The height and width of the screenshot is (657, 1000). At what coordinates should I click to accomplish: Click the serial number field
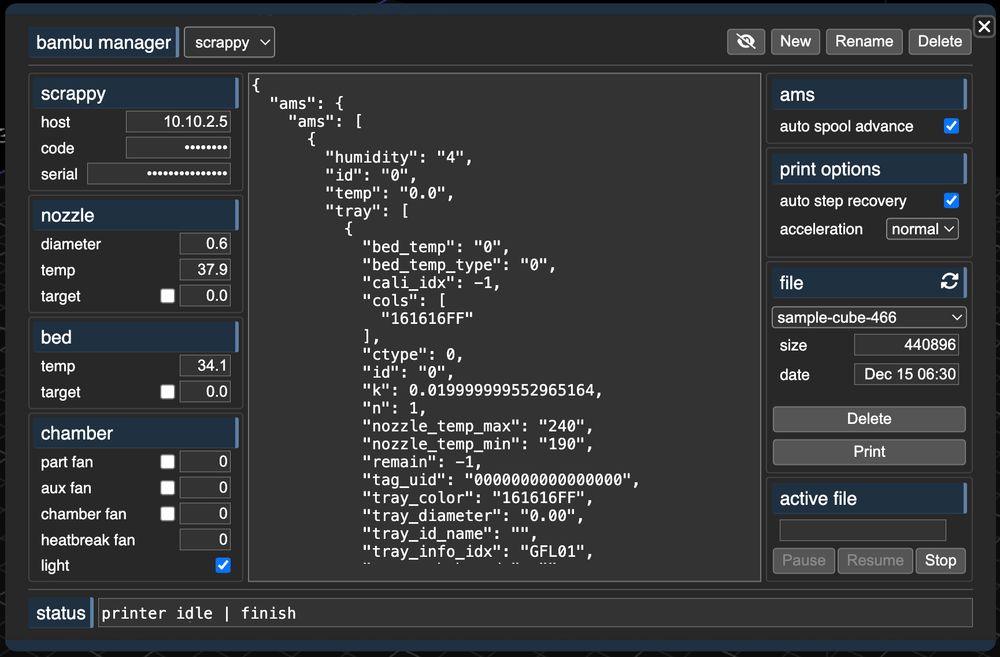[x=159, y=173]
